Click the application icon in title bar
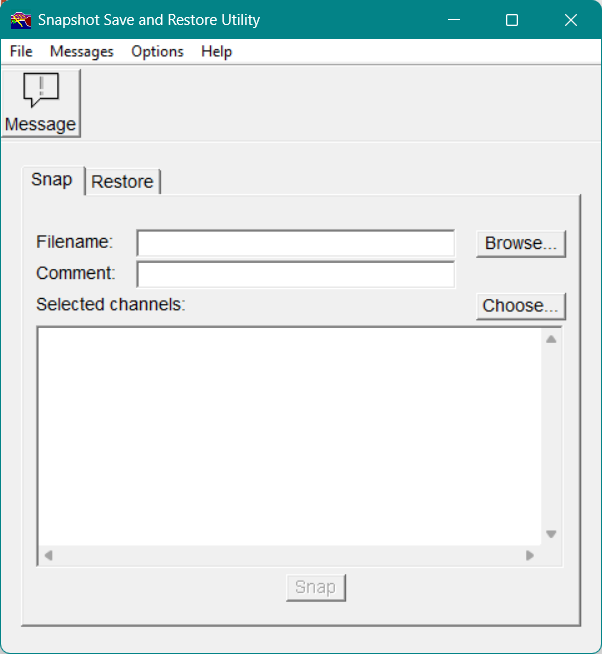Viewport: 602px width, 654px height. click(21, 20)
